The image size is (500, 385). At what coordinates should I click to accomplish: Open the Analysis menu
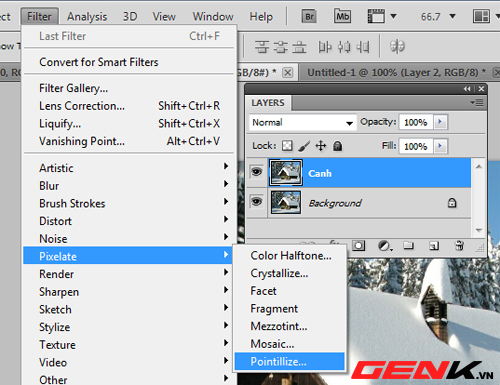coord(87,16)
